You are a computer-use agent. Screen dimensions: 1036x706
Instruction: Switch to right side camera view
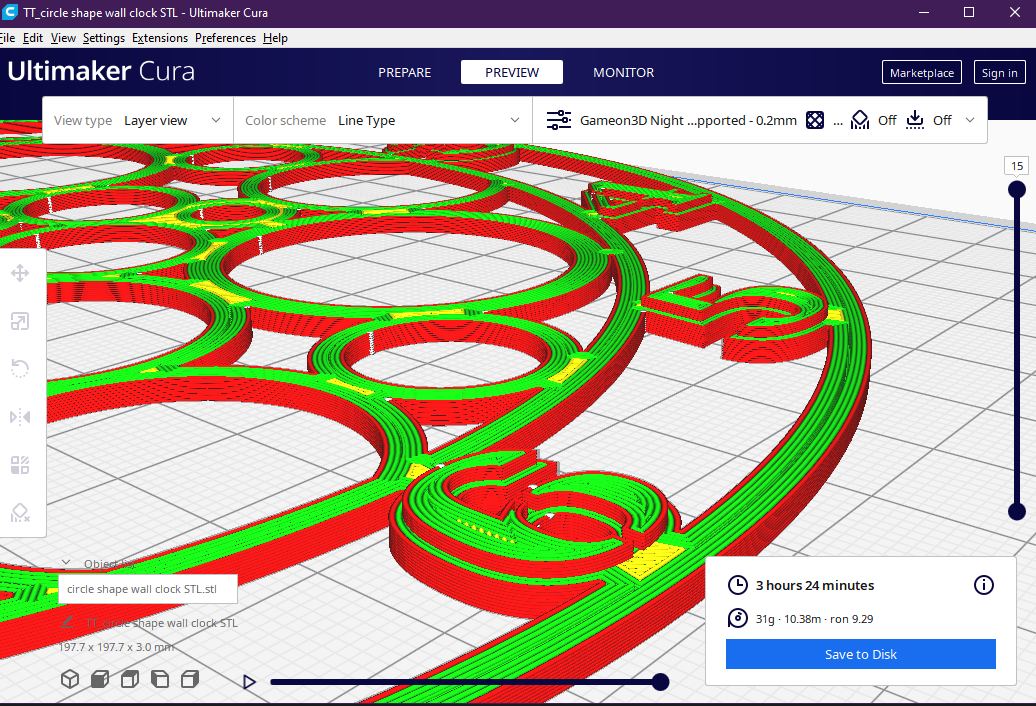190,679
